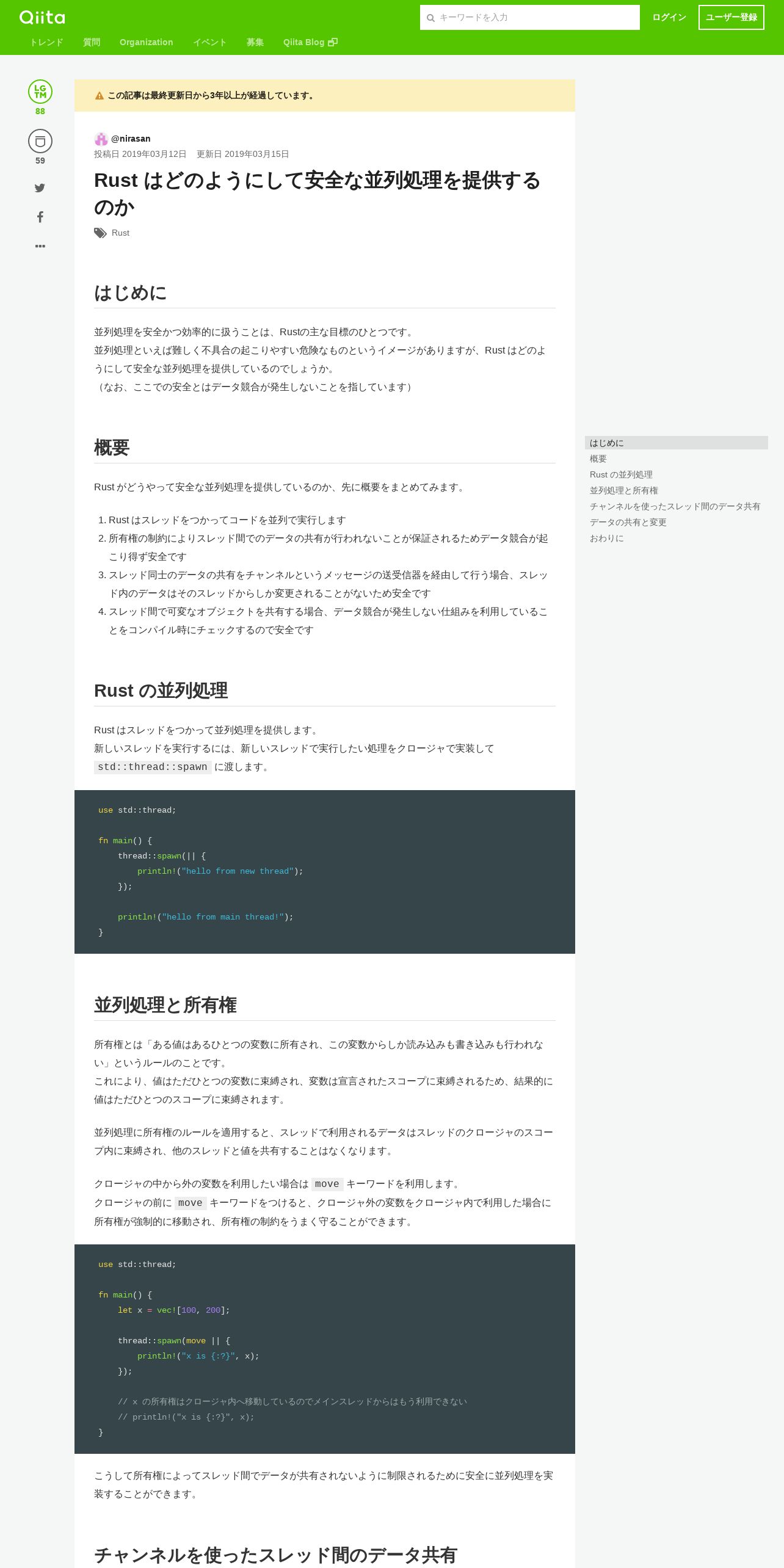Click the LGTM button icon
Image resolution: width=784 pixels, height=1568 pixels.
40,92
